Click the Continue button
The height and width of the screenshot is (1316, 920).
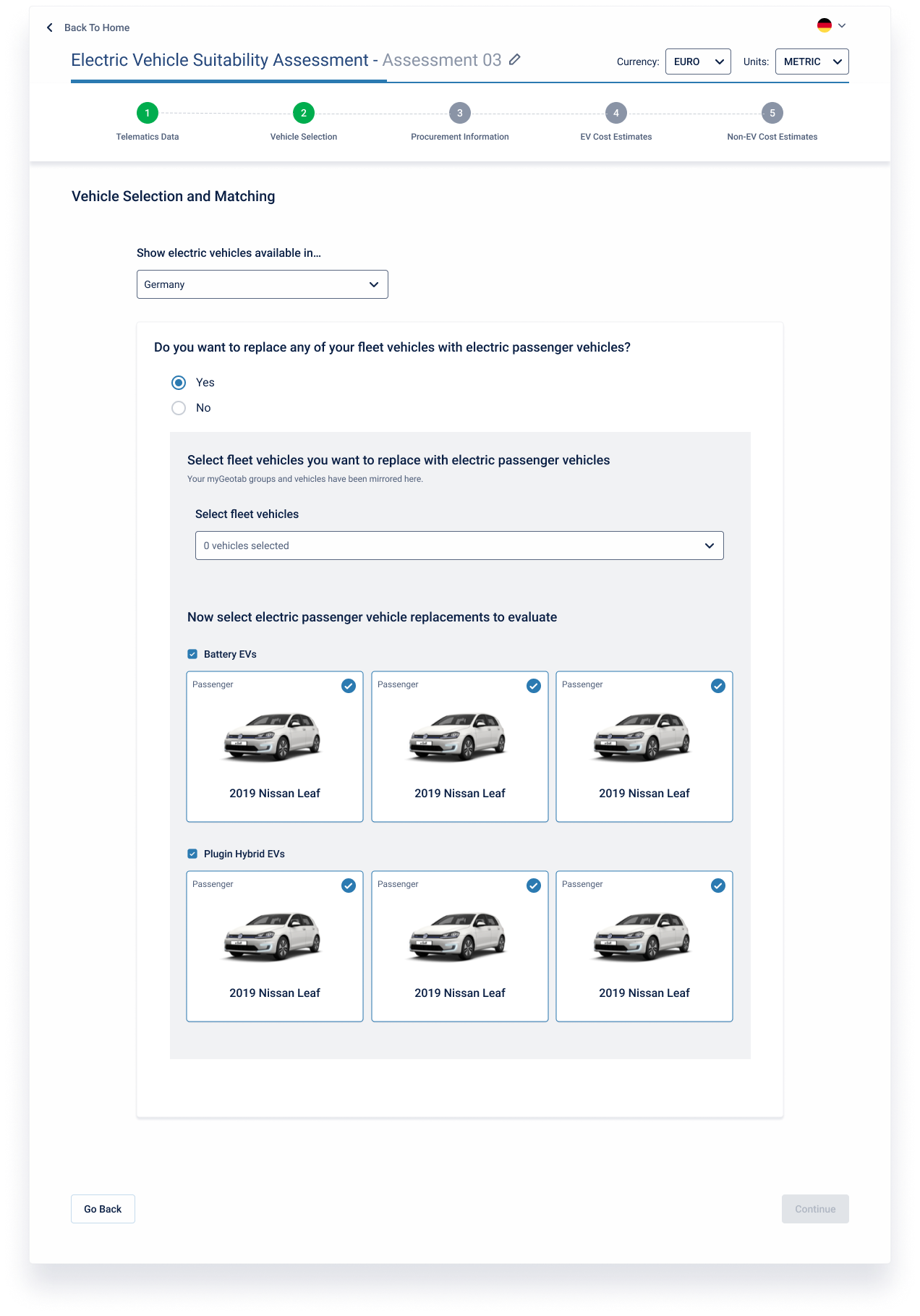pyautogui.click(x=815, y=1209)
